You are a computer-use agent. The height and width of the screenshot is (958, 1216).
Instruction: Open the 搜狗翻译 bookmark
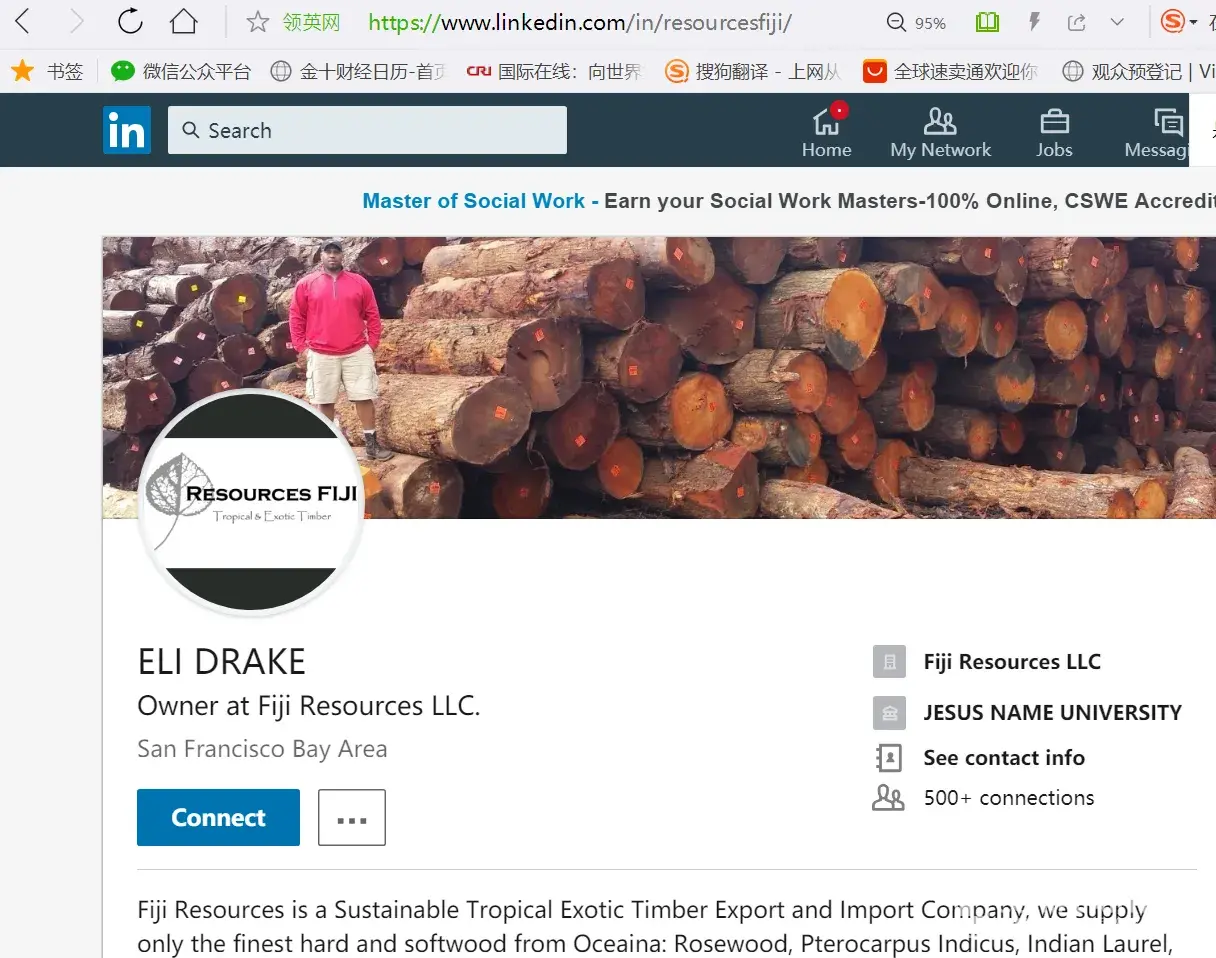click(753, 71)
